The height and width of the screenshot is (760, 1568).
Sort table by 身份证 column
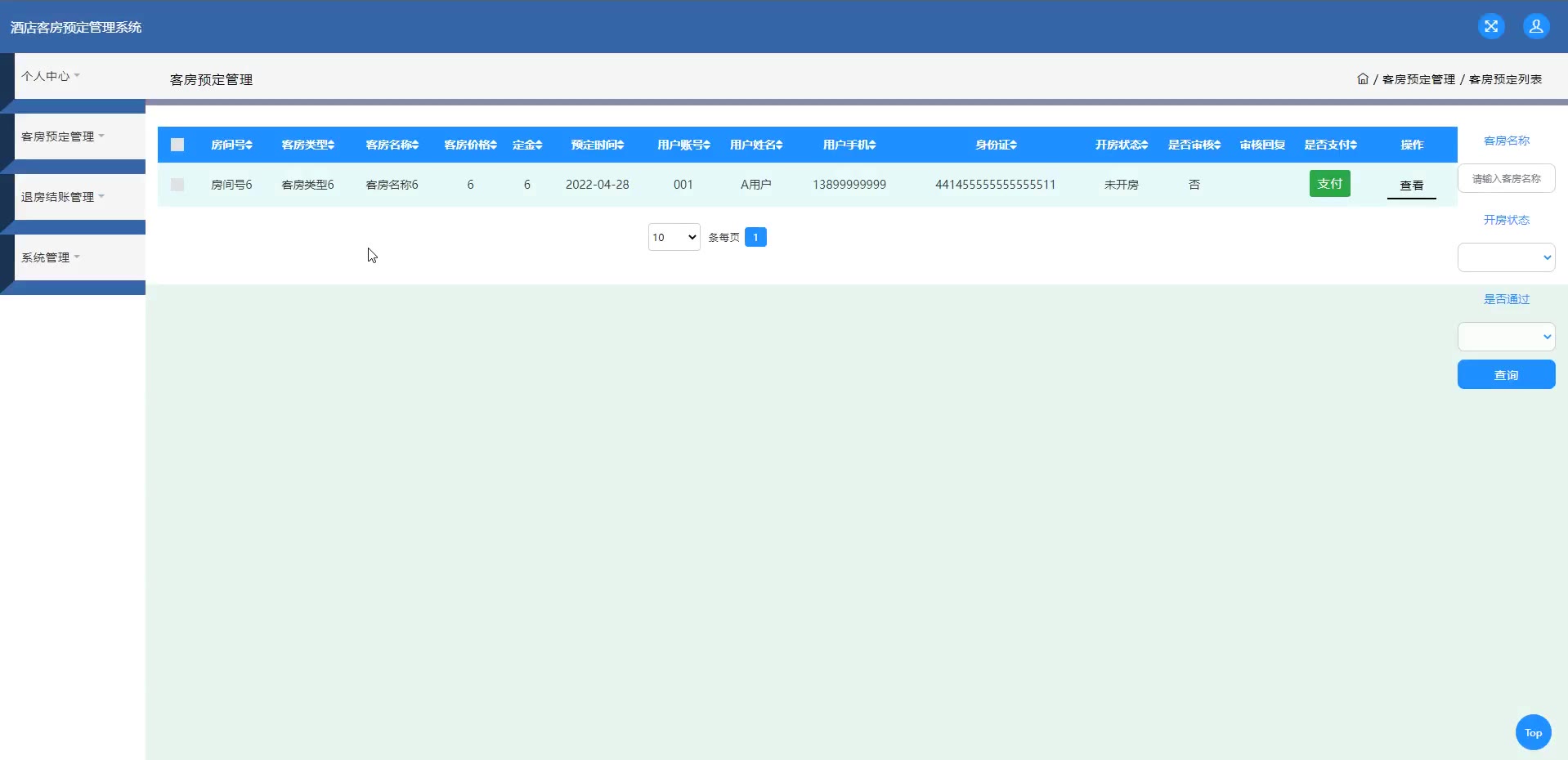996,145
